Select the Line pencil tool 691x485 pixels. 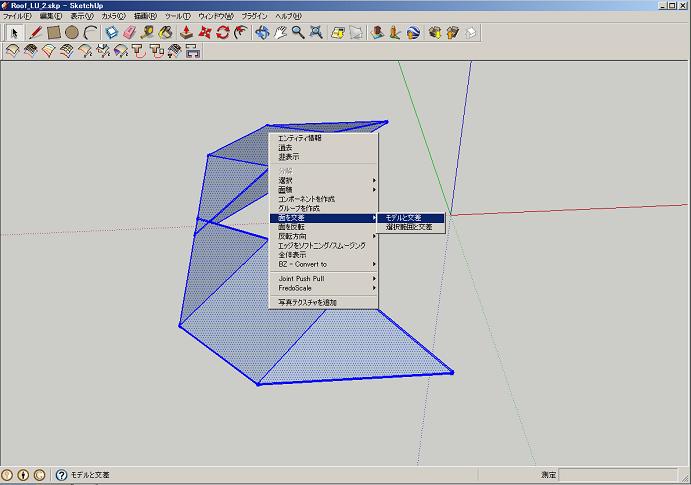35,32
